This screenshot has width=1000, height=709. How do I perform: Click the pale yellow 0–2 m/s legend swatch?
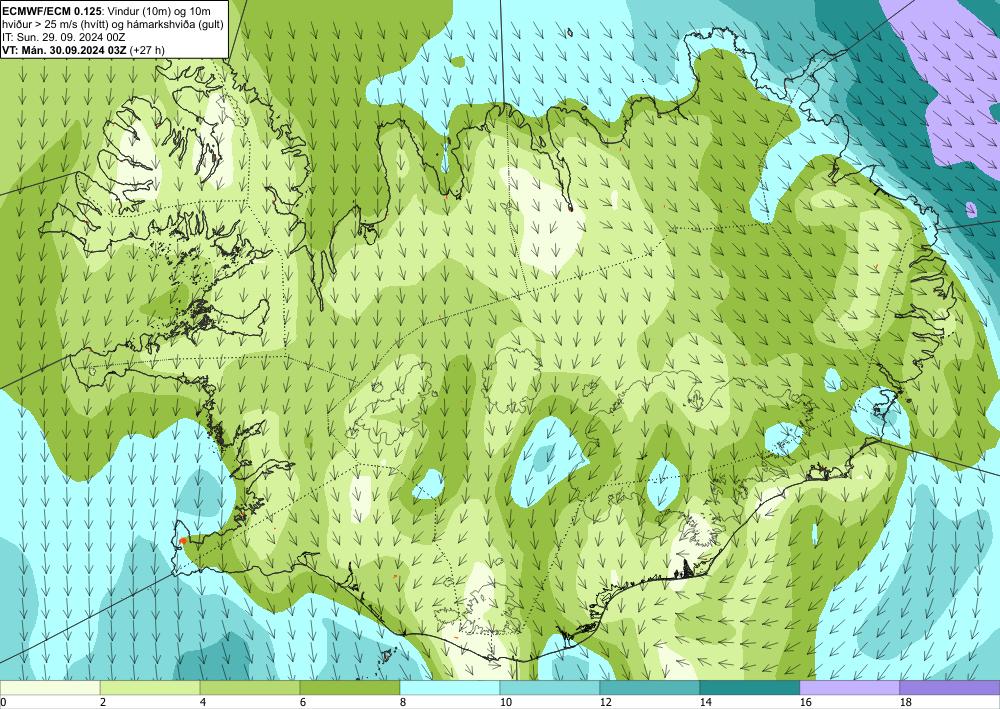[50, 687]
